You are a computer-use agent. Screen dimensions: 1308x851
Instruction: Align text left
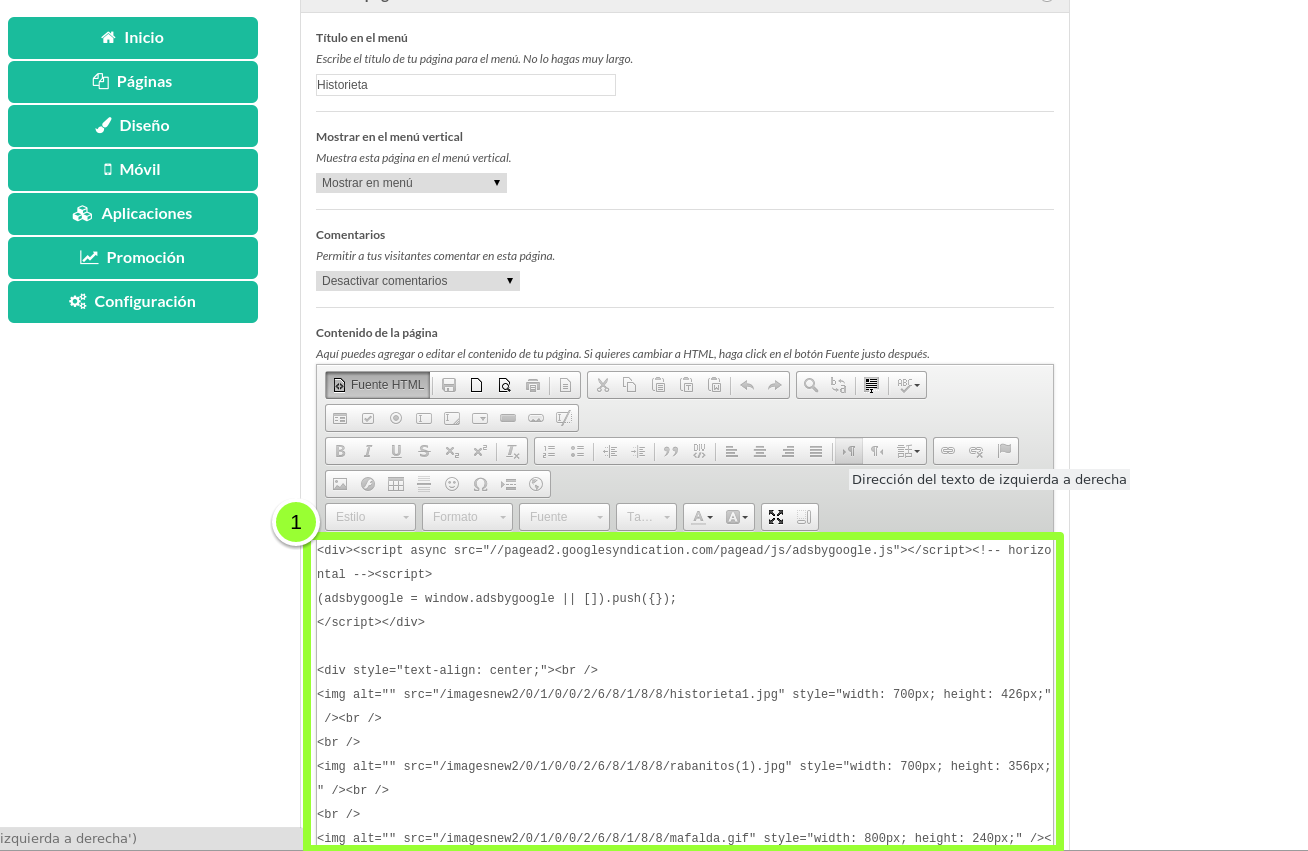[x=732, y=451]
